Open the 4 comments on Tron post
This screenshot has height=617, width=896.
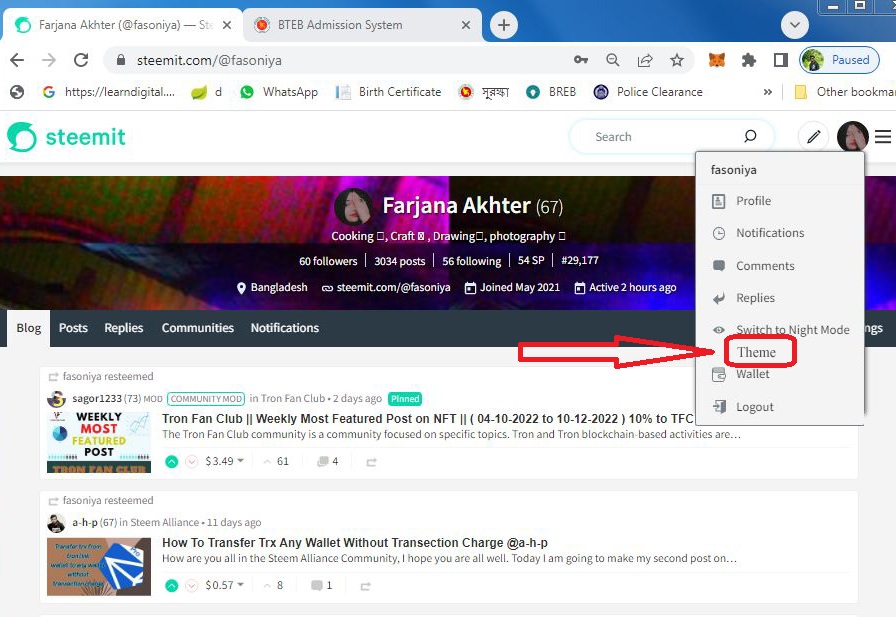point(328,462)
